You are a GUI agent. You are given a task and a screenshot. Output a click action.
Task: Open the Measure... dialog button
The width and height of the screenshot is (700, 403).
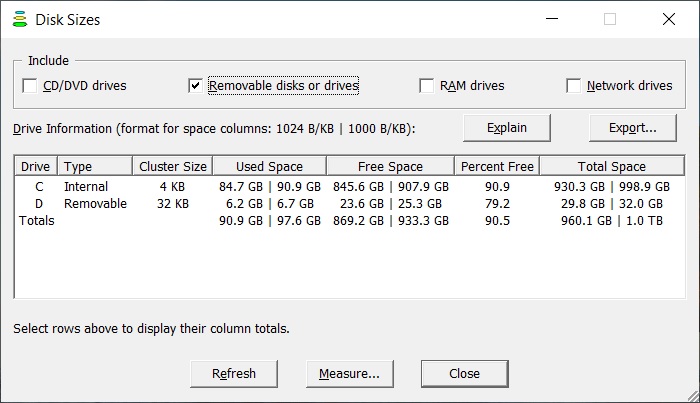coord(350,374)
